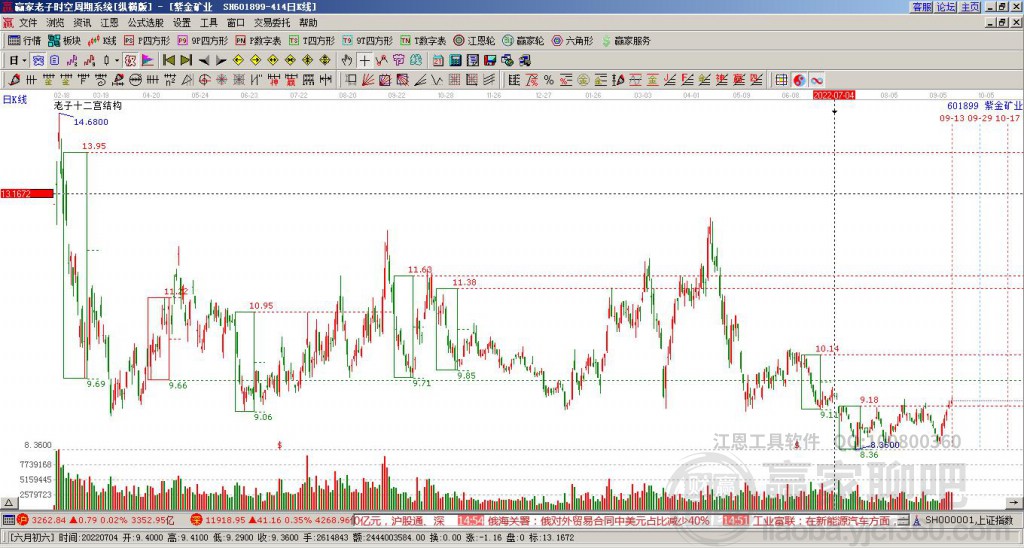This screenshot has width=1024, height=548.
Task: Toggle the 权 price adjustment button
Action: coord(130,60)
